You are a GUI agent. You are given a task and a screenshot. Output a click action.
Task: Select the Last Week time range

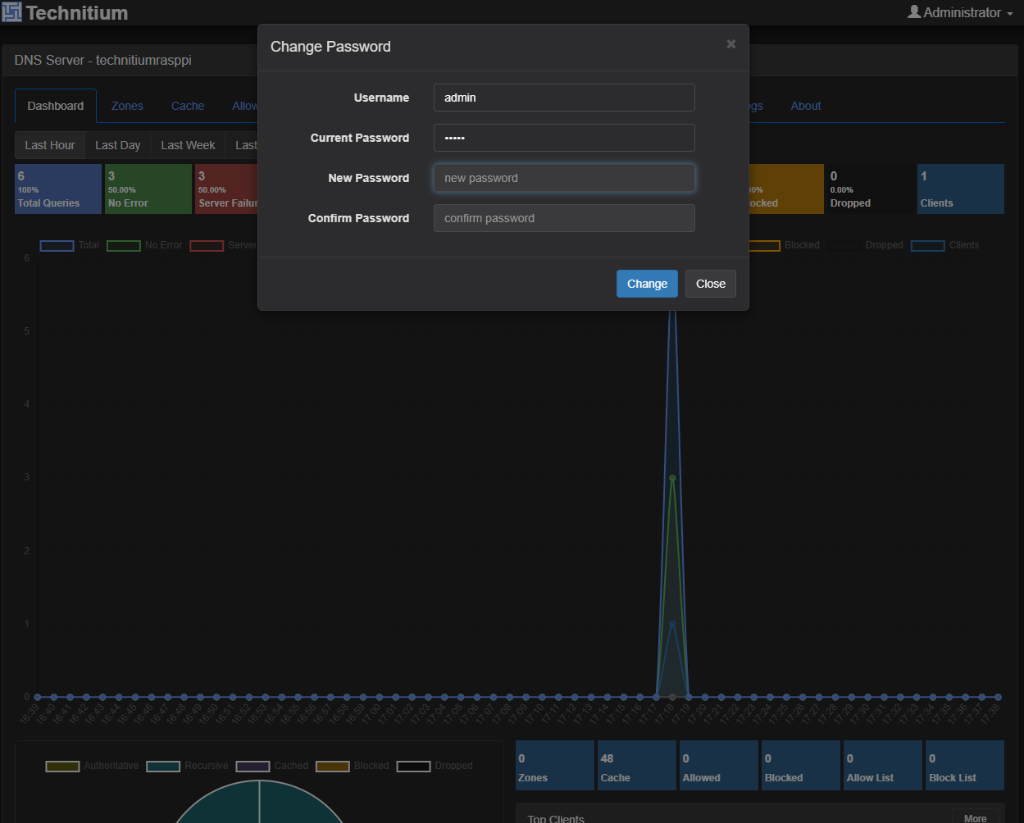[187, 145]
